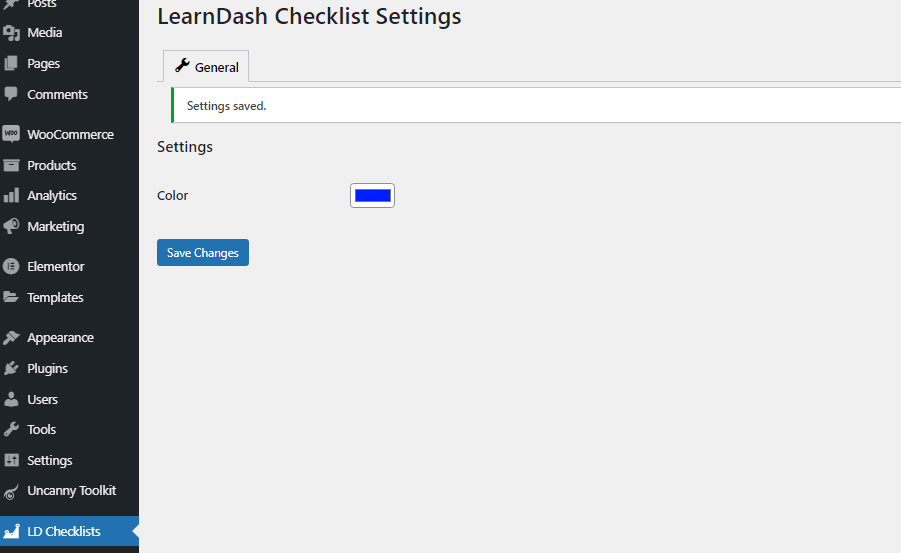This screenshot has width=901, height=553.
Task: Click the Tools wrench icon in sidebar
Action: tap(11, 429)
